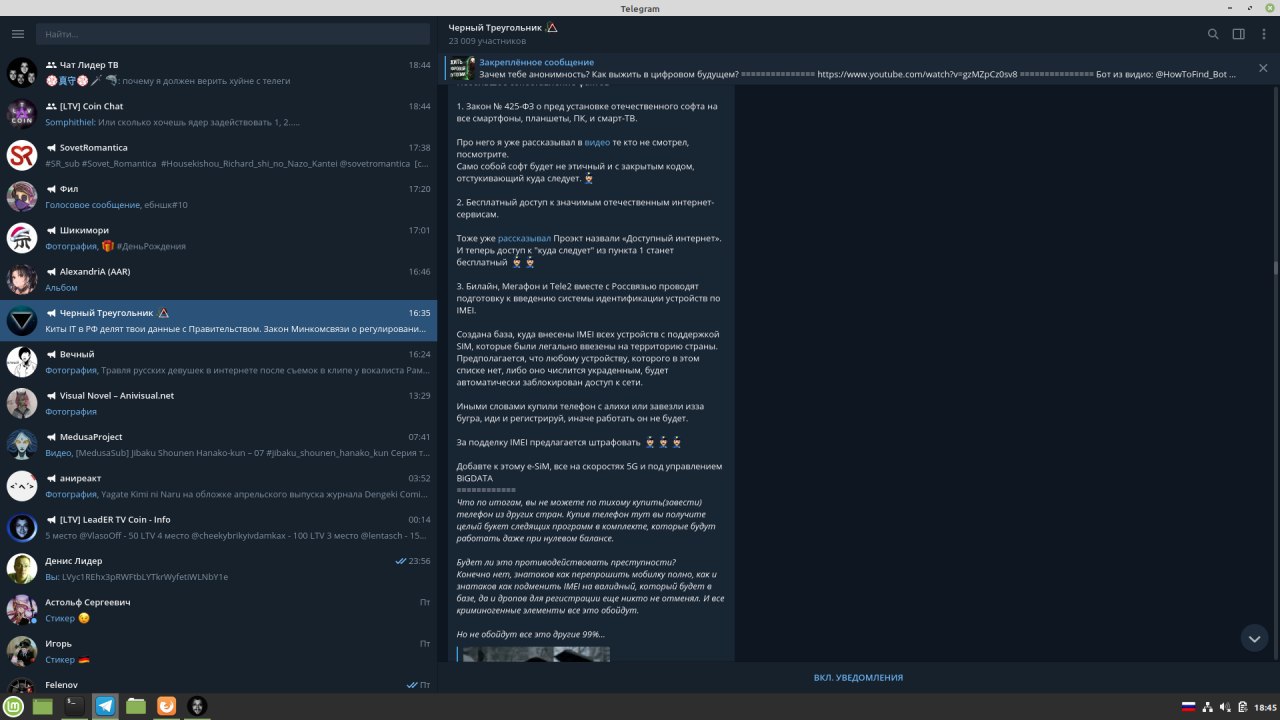Open the SovetRomantica channel
The image size is (1280, 720).
(219, 155)
